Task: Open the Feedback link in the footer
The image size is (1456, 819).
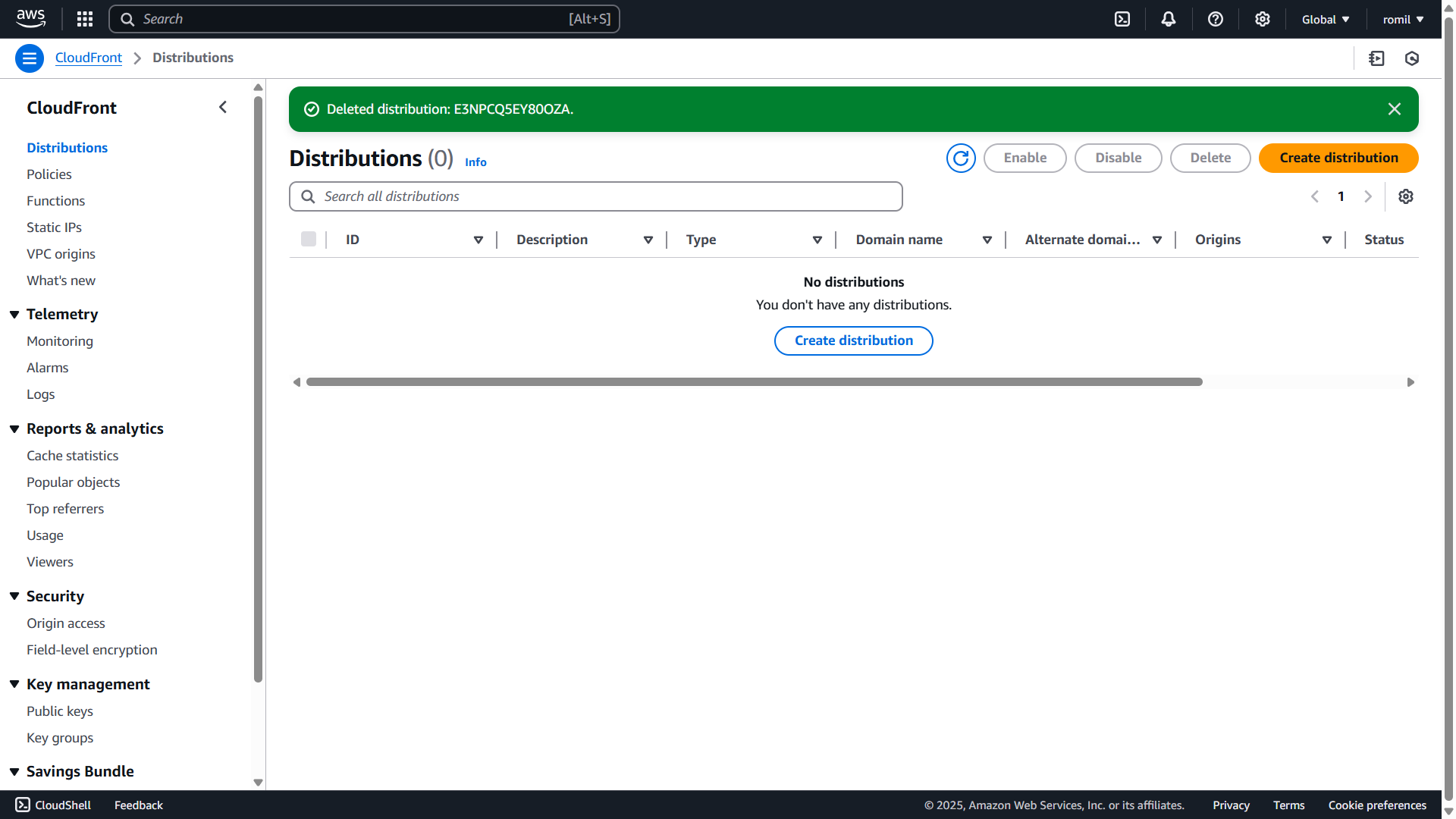Action: click(139, 805)
